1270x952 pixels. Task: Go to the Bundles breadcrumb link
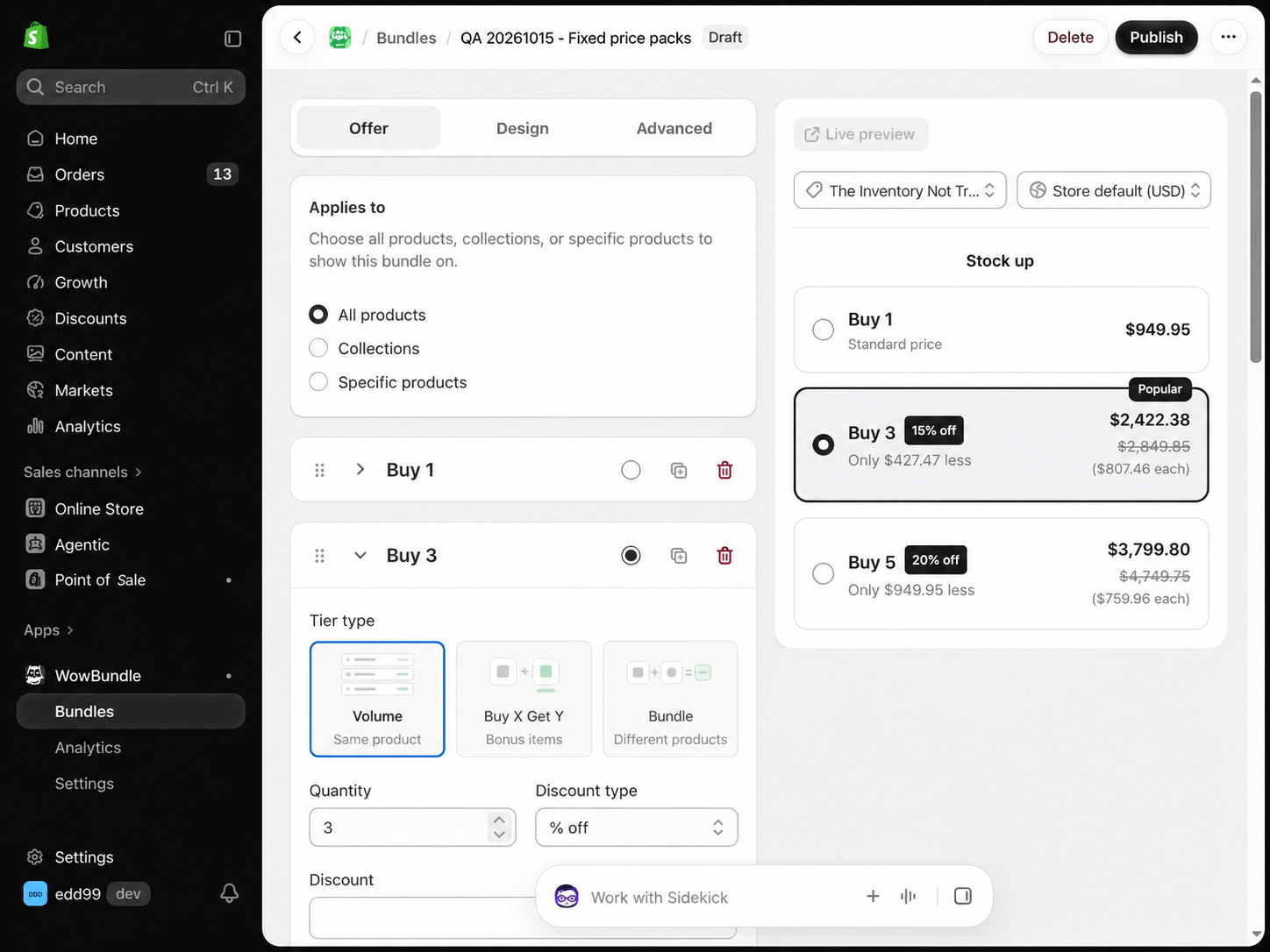click(406, 38)
